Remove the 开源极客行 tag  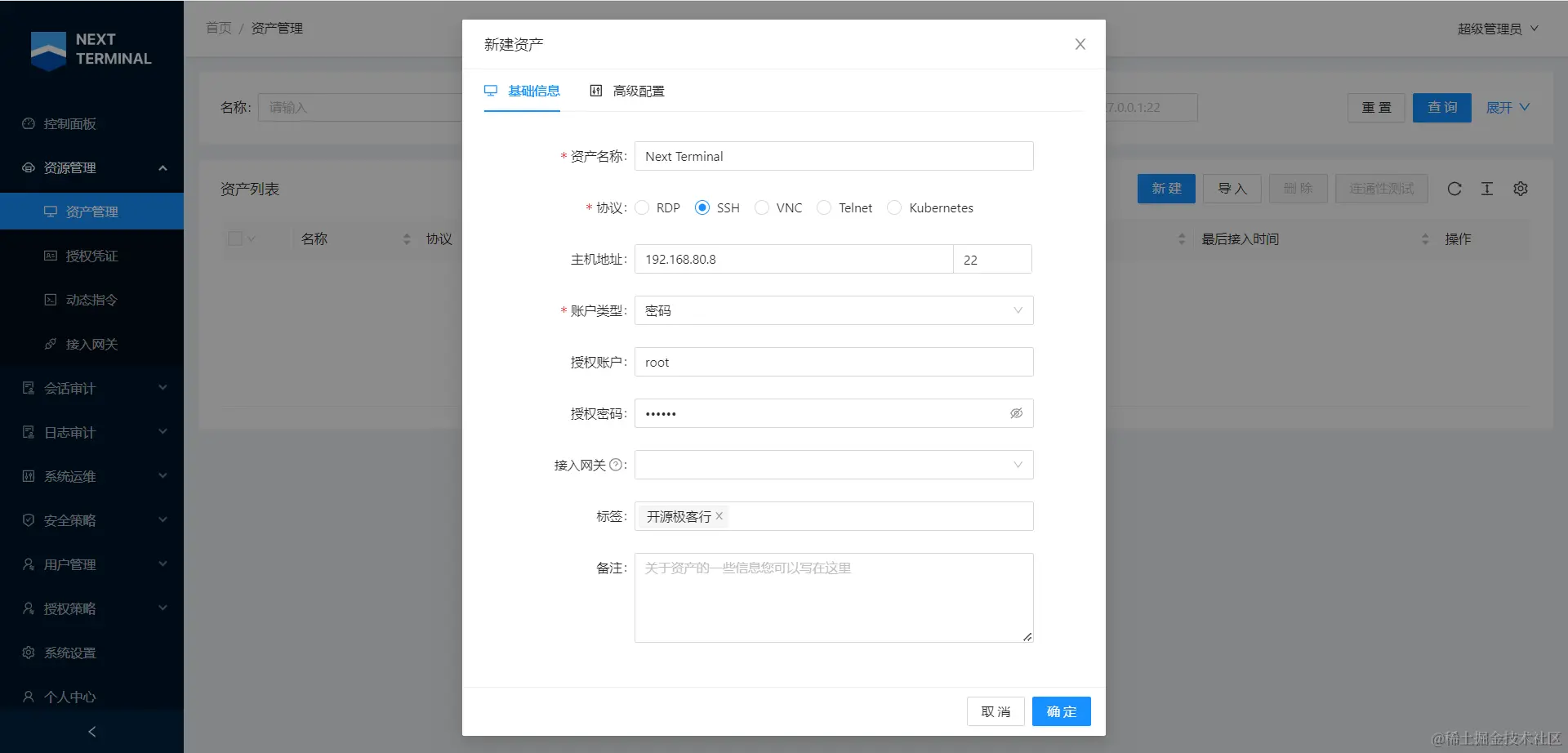click(719, 516)
